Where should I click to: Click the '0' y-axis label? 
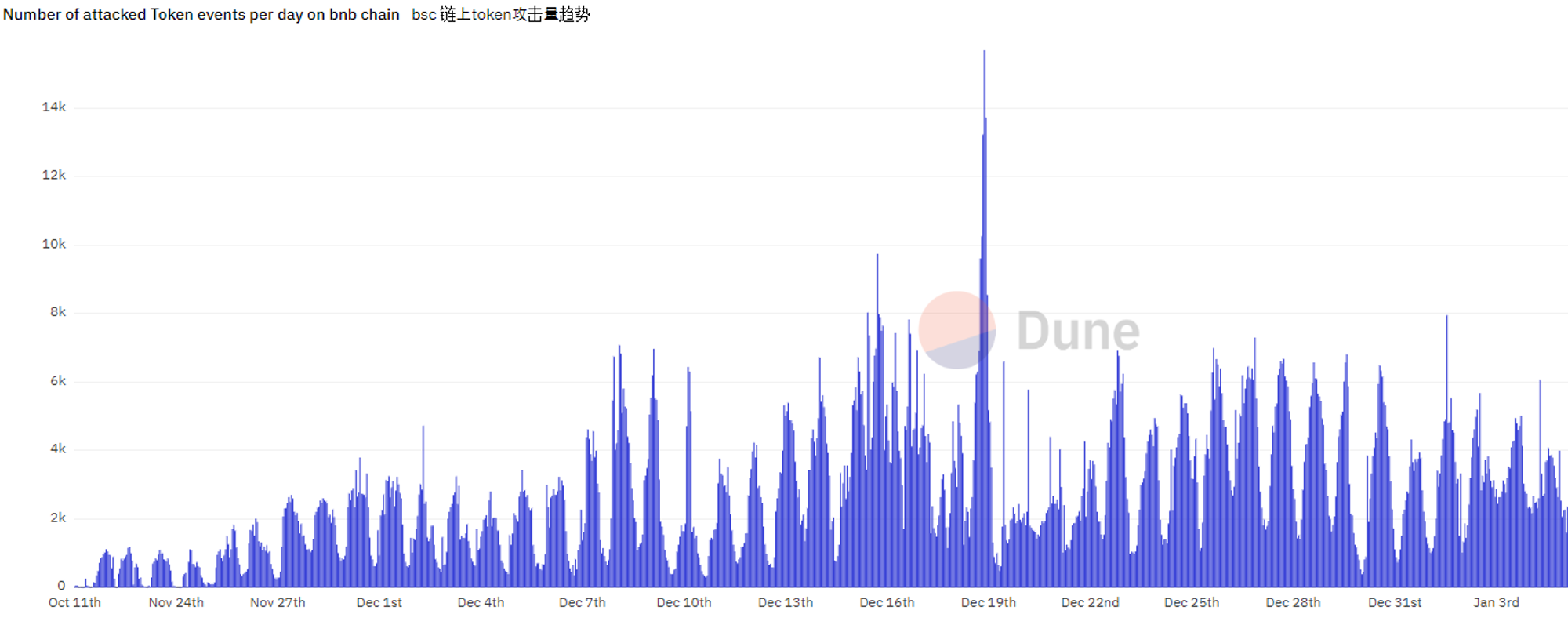(61, 586)
